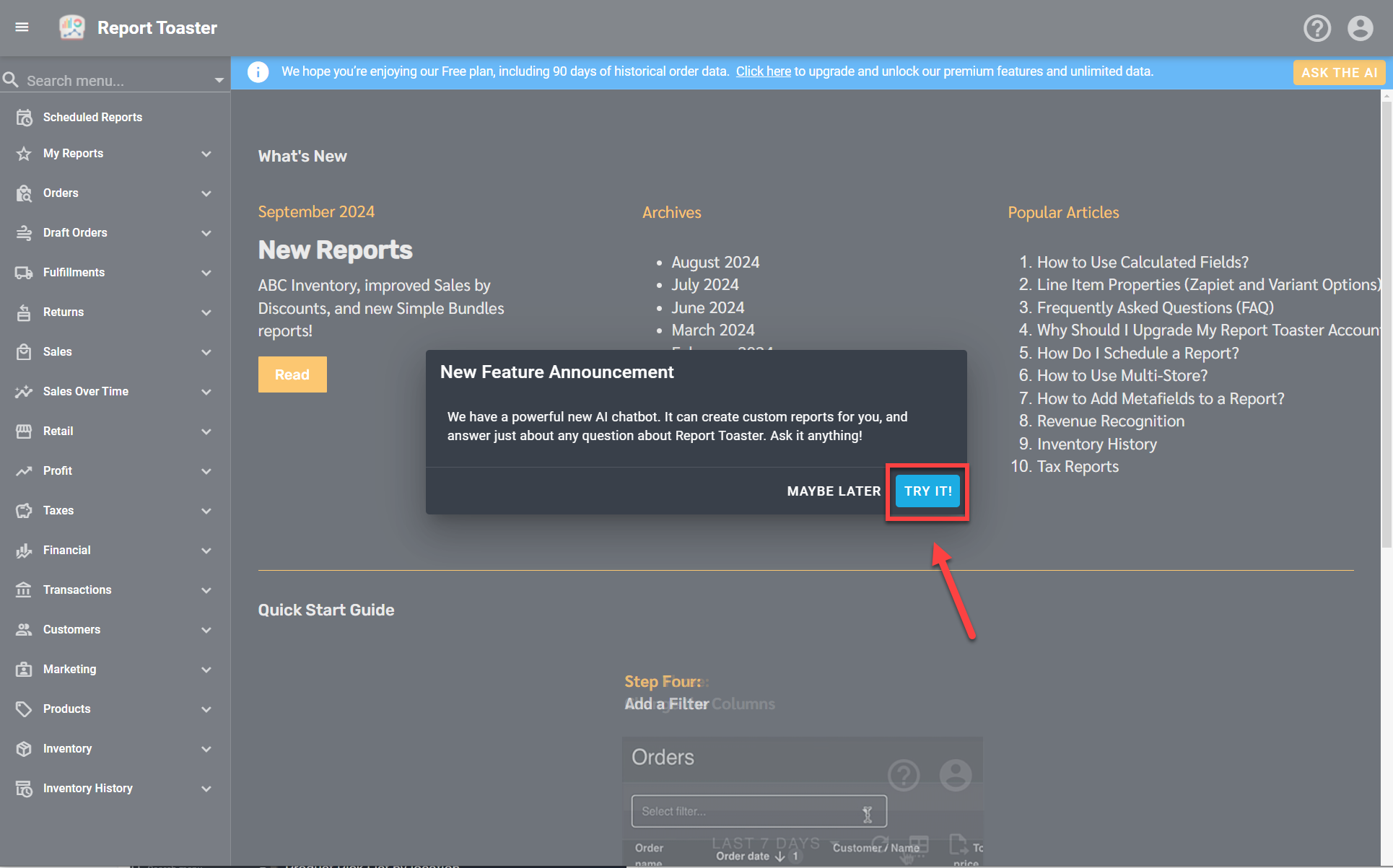
Task: Select the Sales Over Time trend icon
Action: pos(24,391)
